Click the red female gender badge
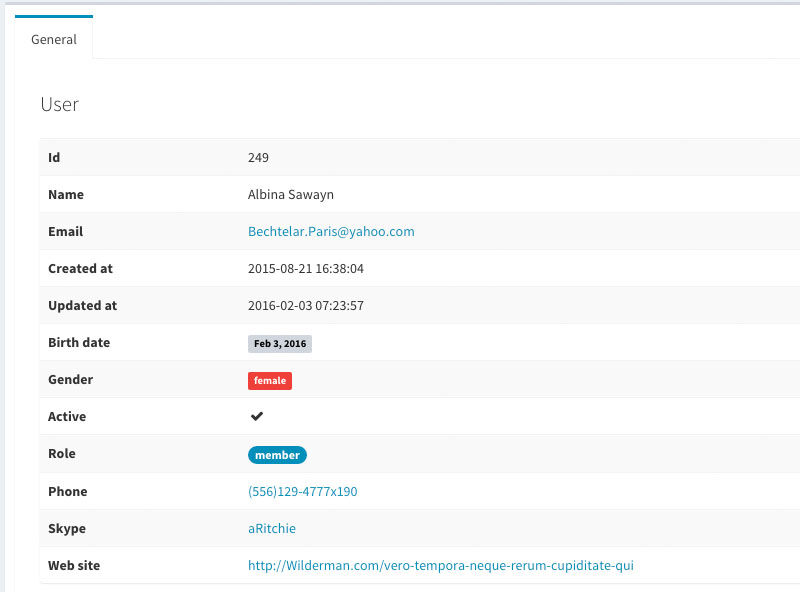Viewport: 800px width, 592px height. click(270, 381)
